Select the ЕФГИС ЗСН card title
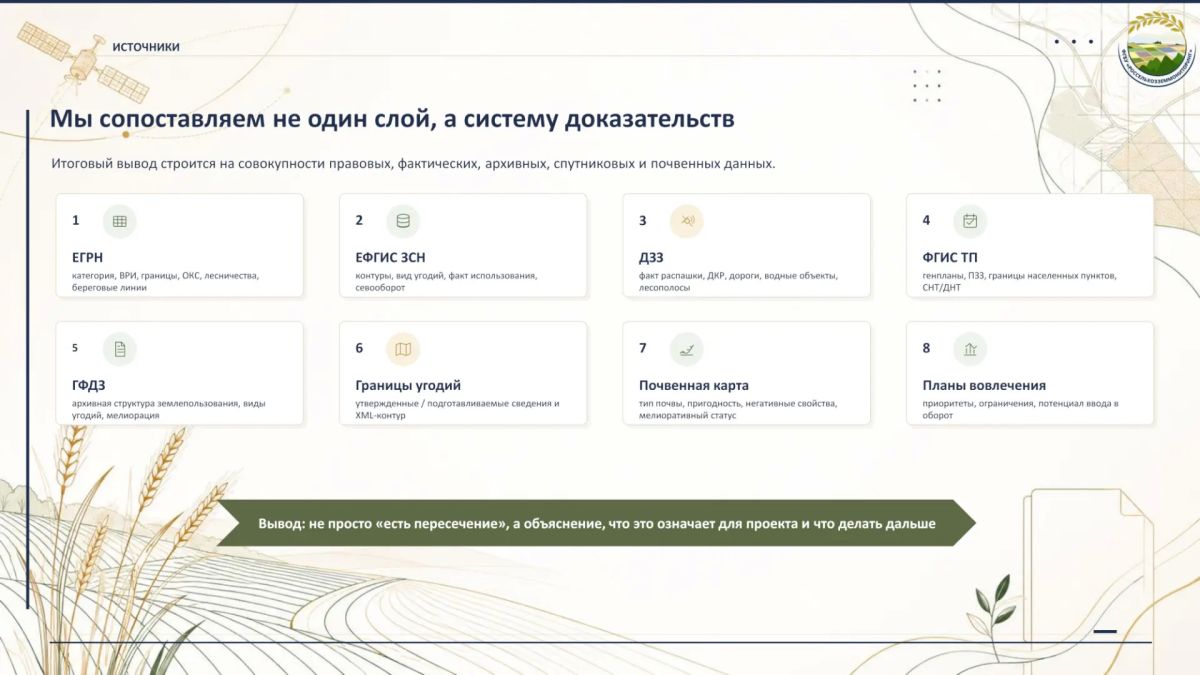This screenshot has width=1200, height=675. 390,258
